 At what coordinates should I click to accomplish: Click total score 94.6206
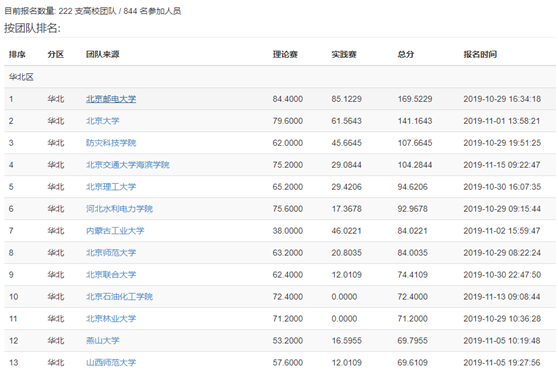click(x=412, y=187)
